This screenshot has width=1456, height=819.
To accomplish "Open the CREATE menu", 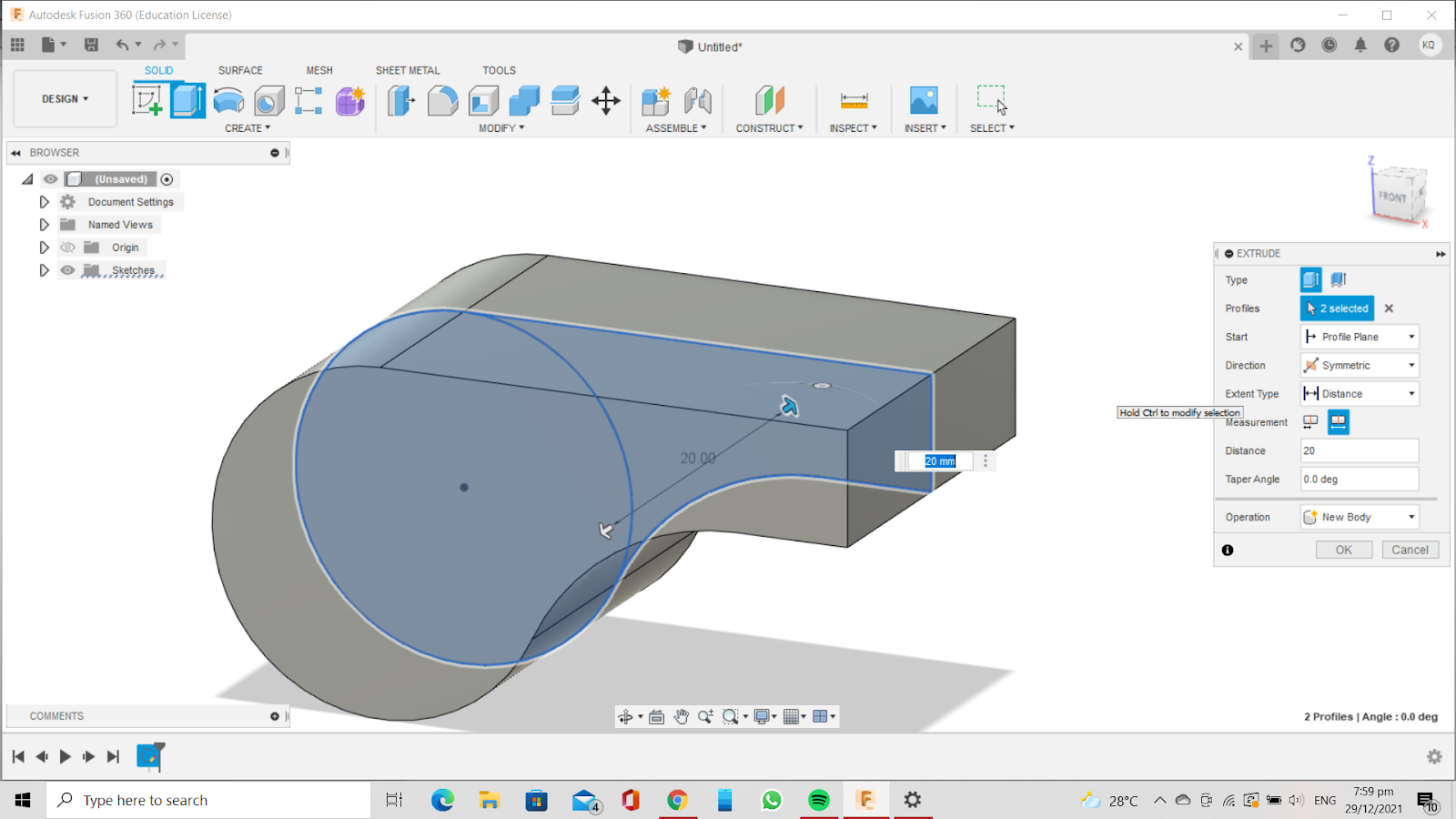I will [248, 128].
